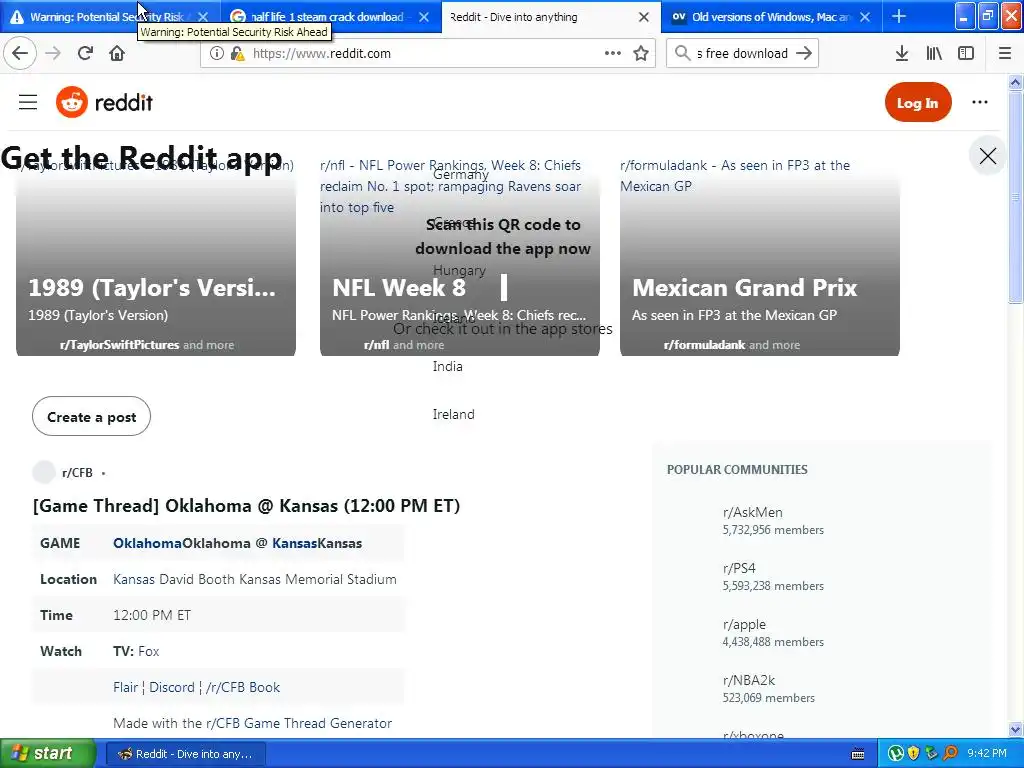Close the Reddit - Dive into anything tab

pyautogui.click(x=644, y=17)
